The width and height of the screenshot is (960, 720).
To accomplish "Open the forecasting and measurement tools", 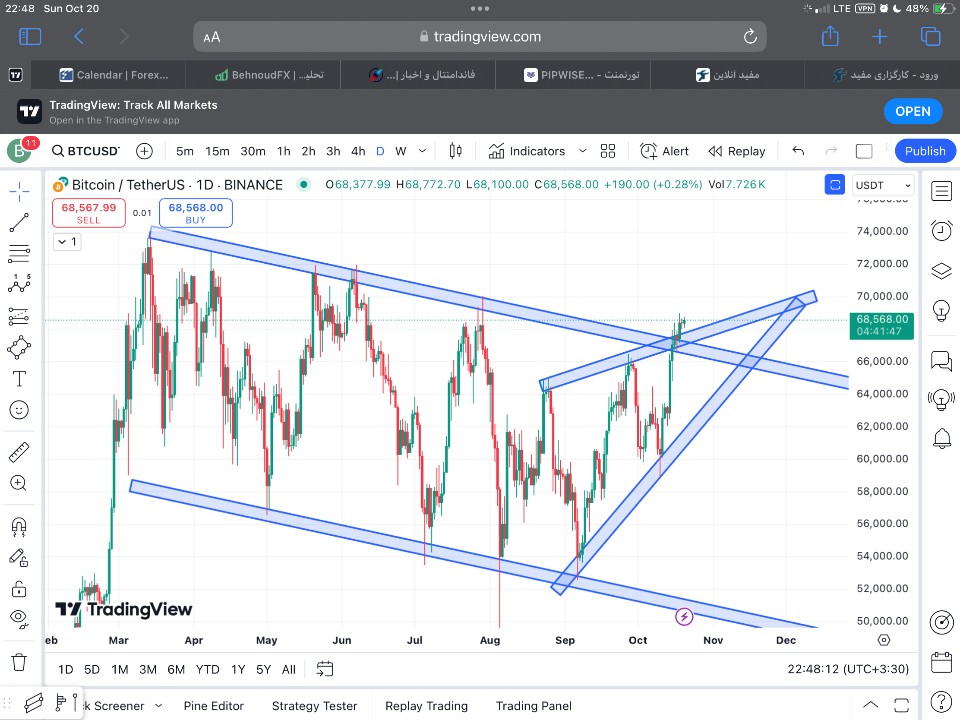I will [x=19, y=316].
